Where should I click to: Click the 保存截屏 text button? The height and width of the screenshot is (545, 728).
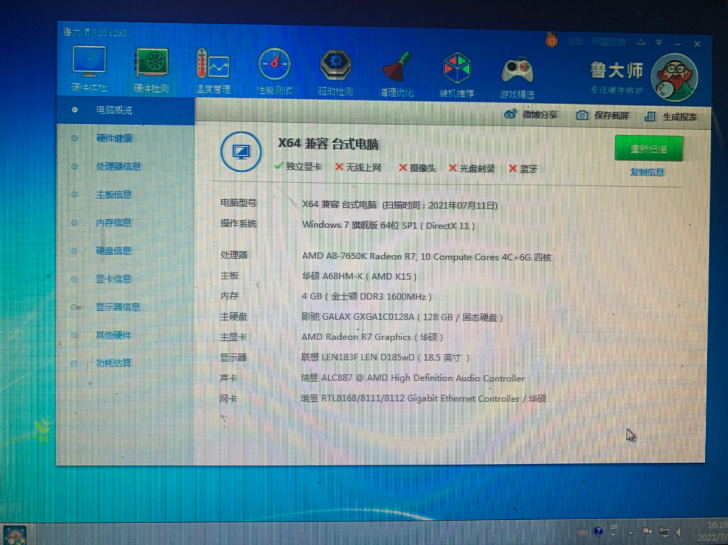[x=611, y=116]
